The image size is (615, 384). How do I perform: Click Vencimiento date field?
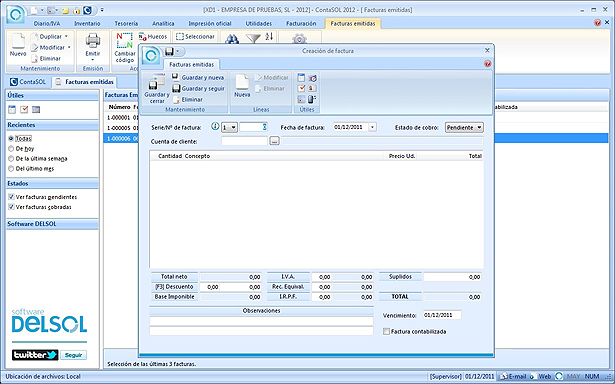[x=442, y=315]
